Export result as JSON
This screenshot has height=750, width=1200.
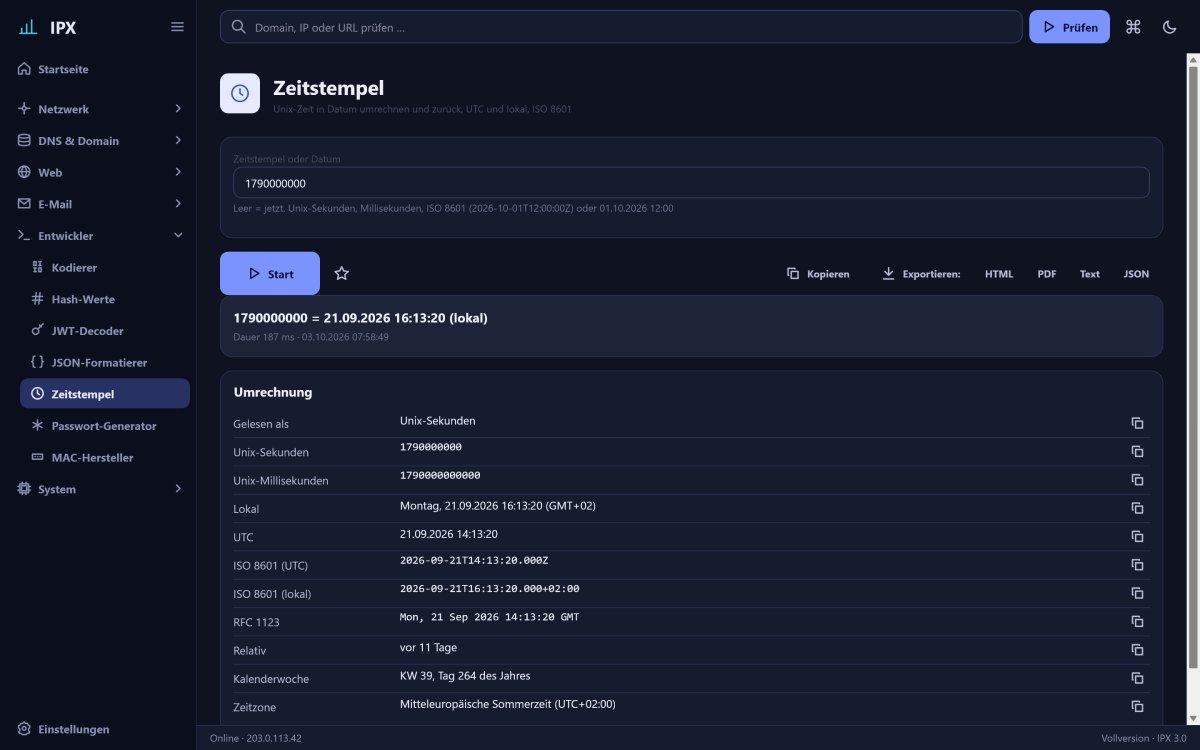[1136, 274]
